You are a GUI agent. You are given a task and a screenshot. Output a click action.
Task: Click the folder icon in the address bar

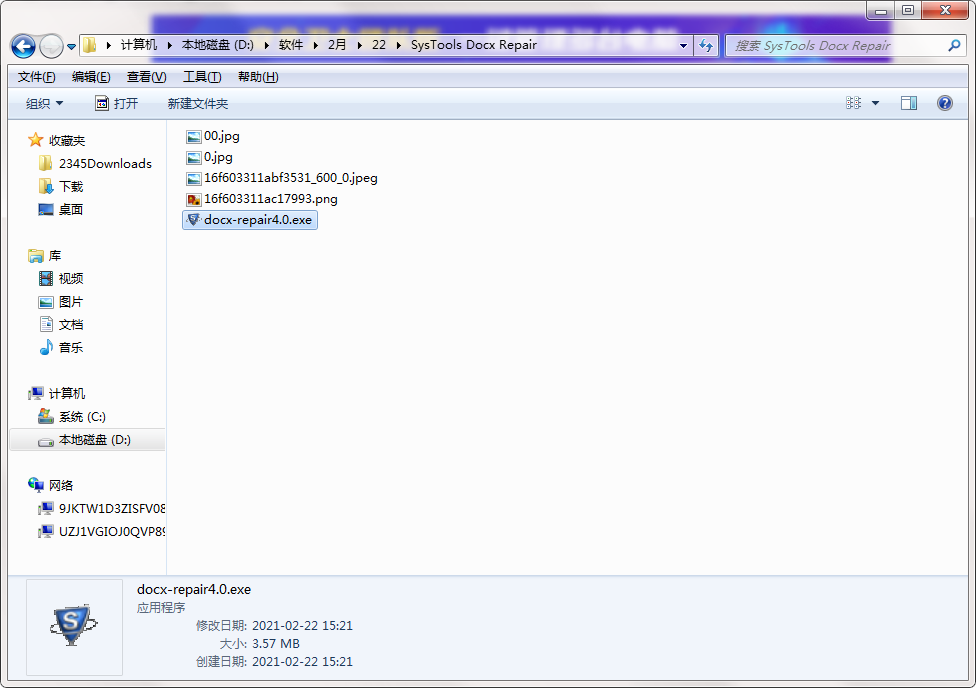(90, 45)
